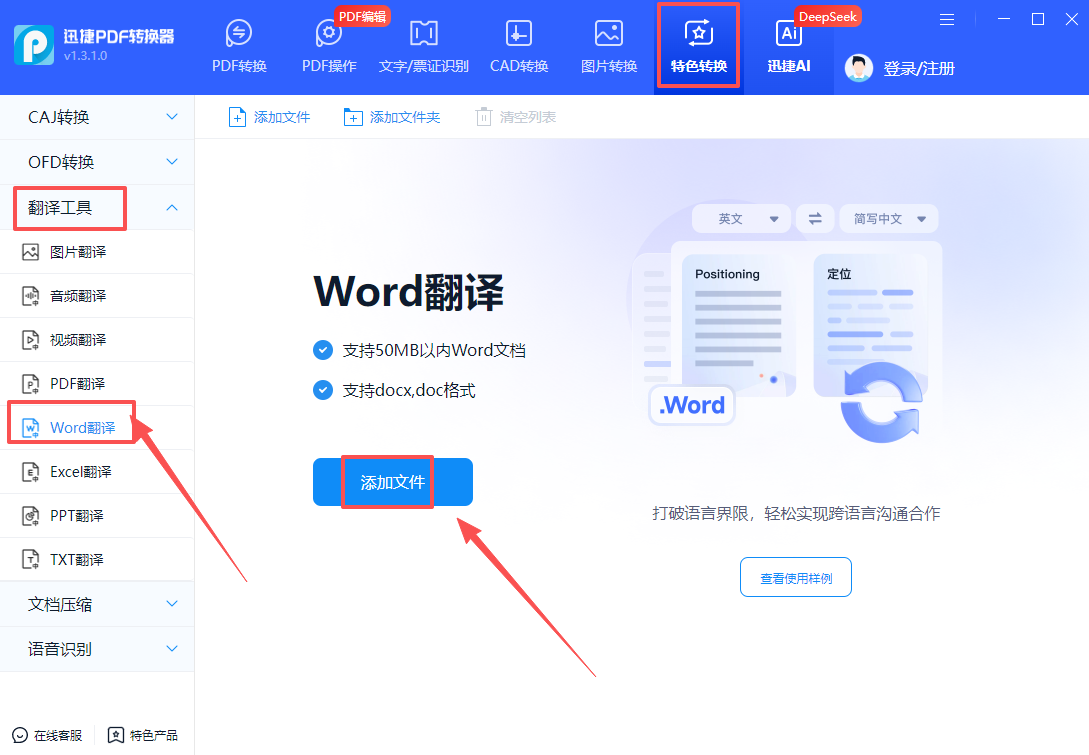This screenshot has width=1089, height=755.
Task: Select the CAD转换 tool
Action: [x=518, y=45]
